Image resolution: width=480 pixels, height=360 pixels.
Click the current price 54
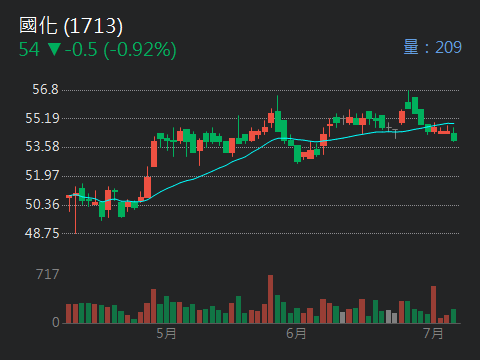point(29,50)
